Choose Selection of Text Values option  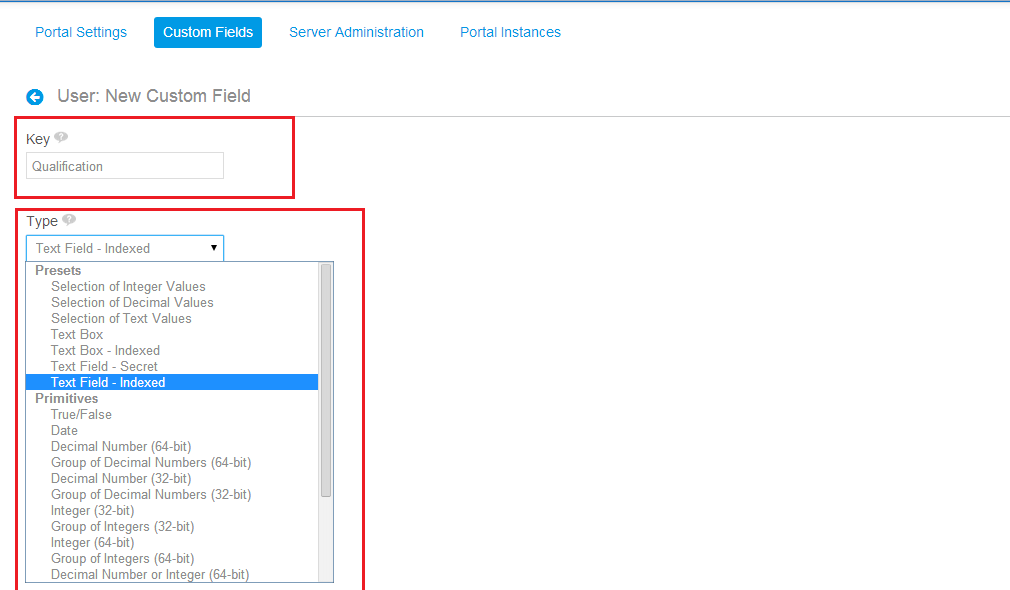(x=172, y=319)
